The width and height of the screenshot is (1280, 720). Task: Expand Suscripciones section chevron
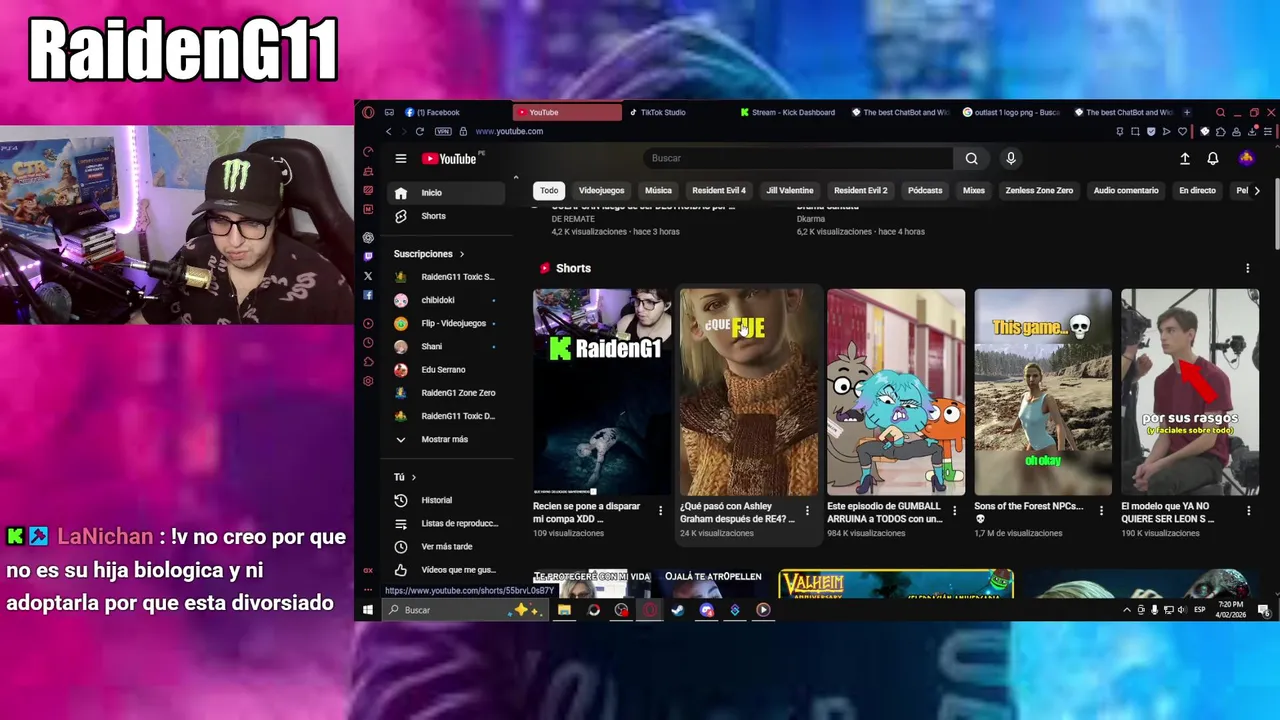[x=461, y=254]
